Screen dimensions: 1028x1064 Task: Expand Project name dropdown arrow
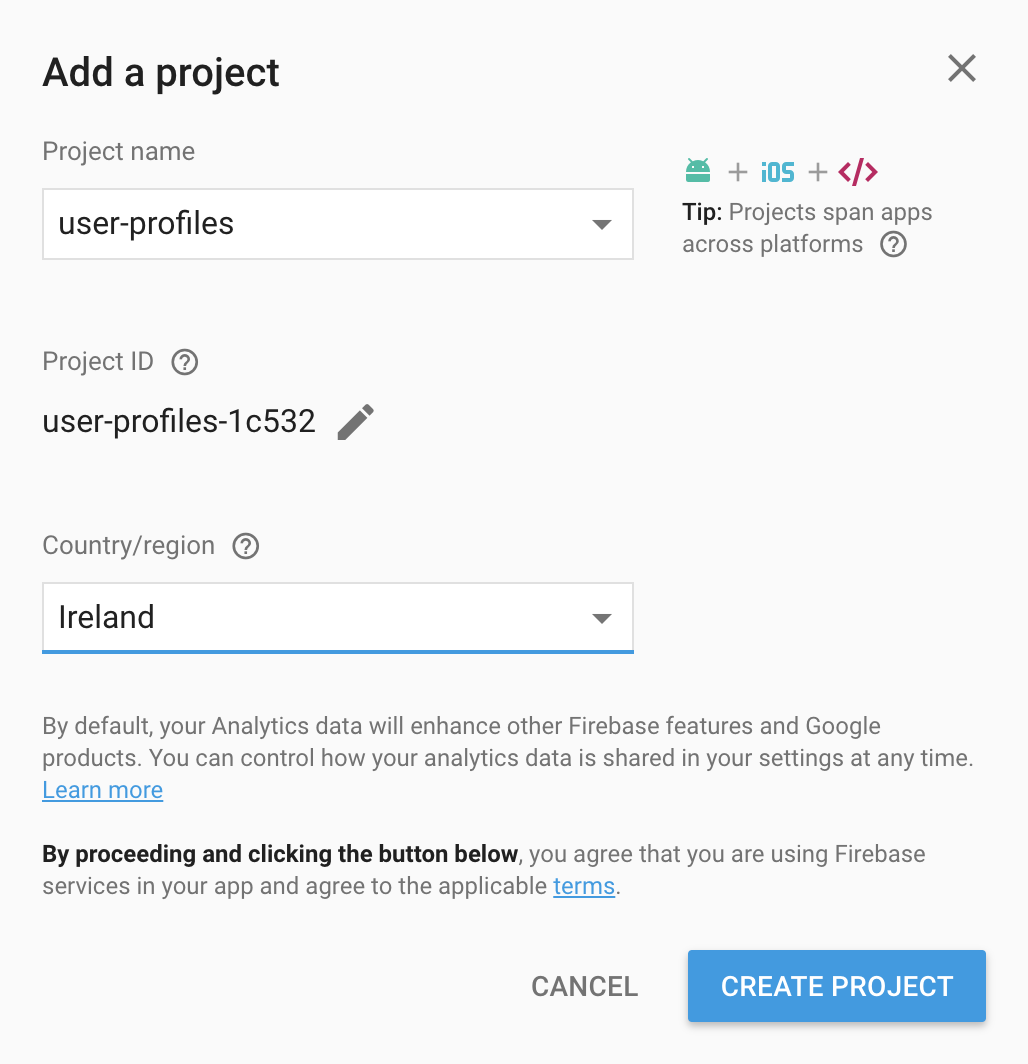coord(601,224)
